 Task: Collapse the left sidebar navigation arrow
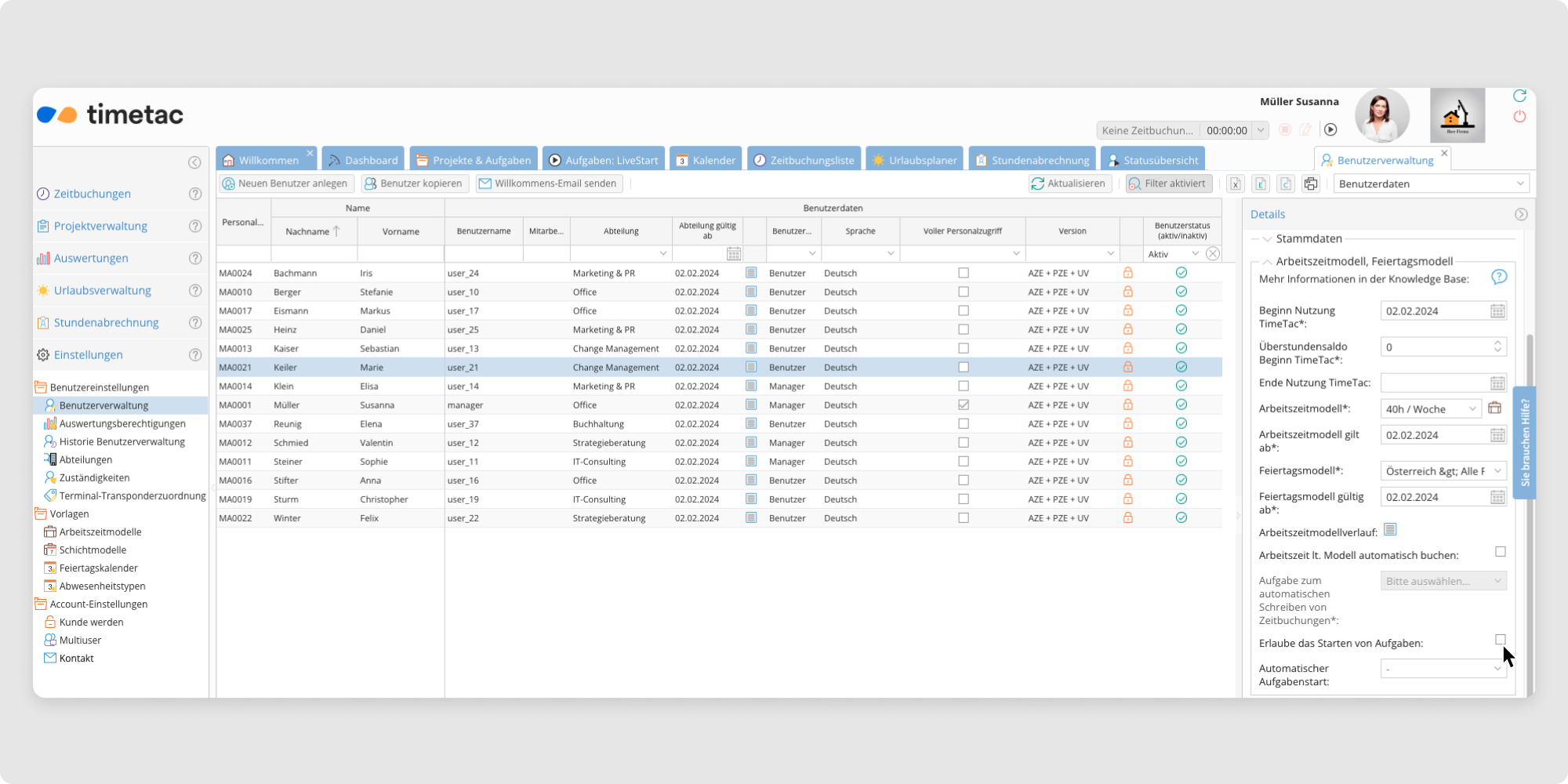[x=194, y=162]
